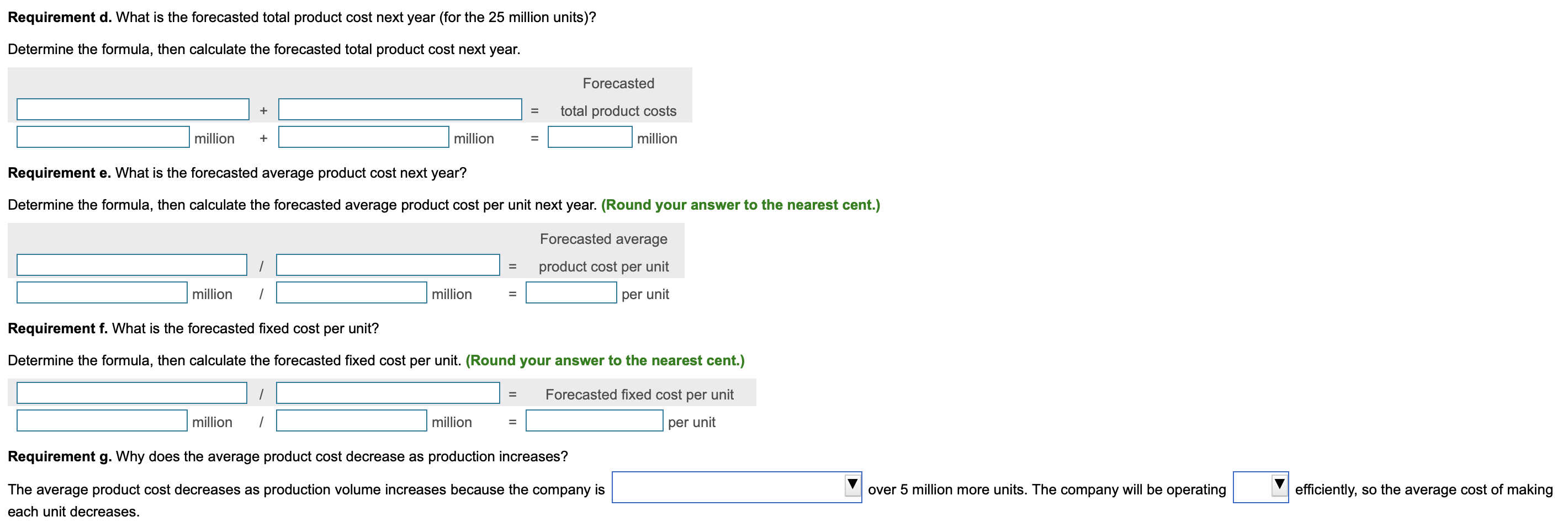Open the dropdown before 'efficiently'
The image size is (1568, 522).
pos(1260,487)
